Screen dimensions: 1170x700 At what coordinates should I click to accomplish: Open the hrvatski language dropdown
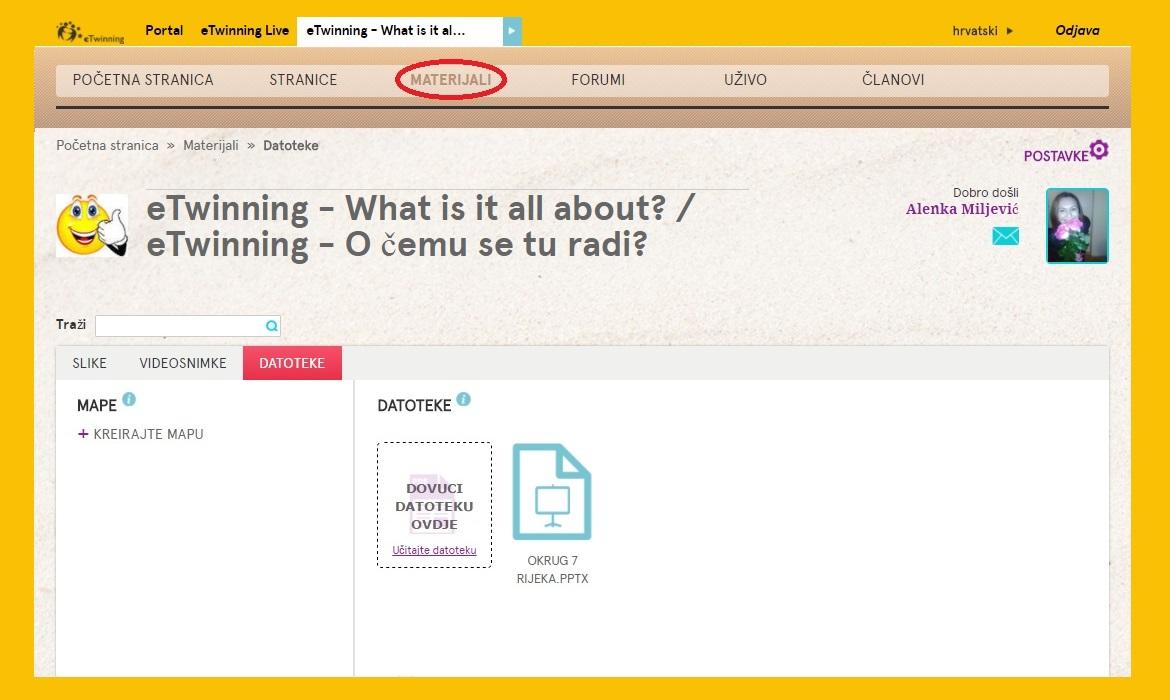point(983,31)
